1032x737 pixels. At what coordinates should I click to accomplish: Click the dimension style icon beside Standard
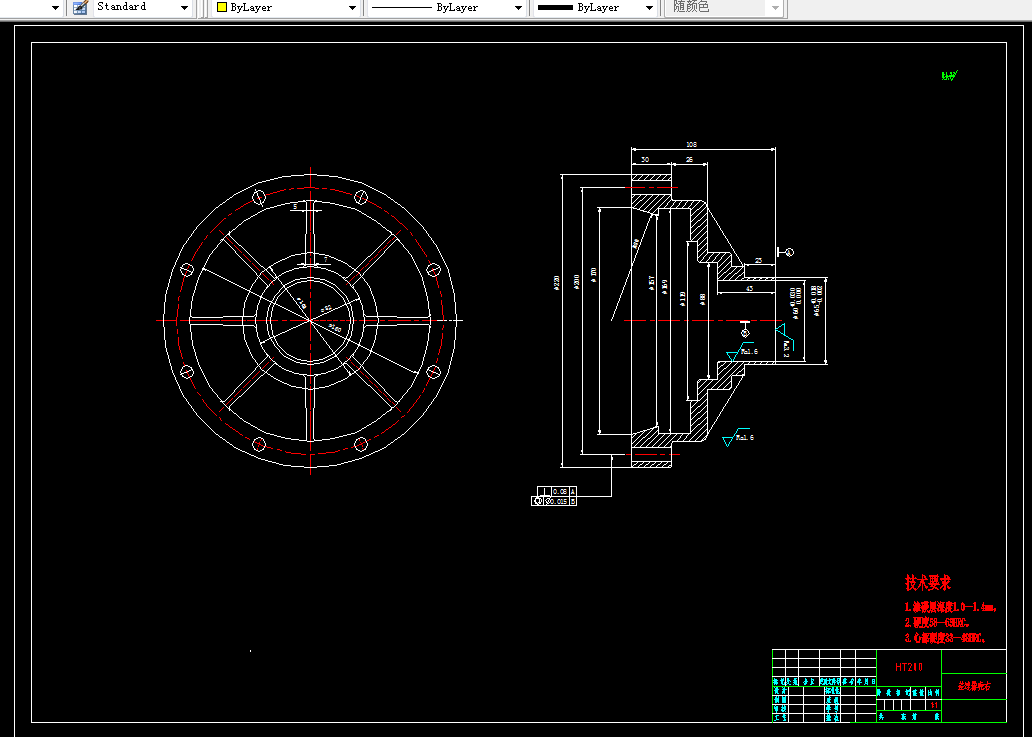pyautogui.click(x=80, y=7)
